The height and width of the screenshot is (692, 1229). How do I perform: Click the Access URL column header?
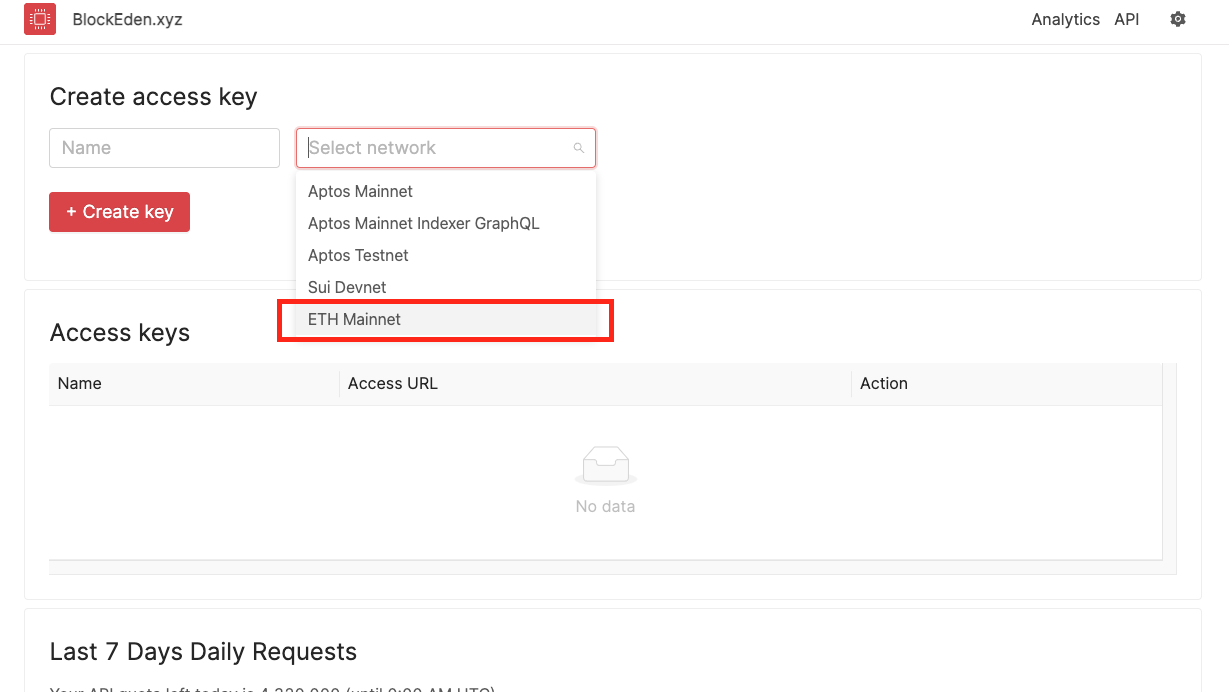pos(393,383)
